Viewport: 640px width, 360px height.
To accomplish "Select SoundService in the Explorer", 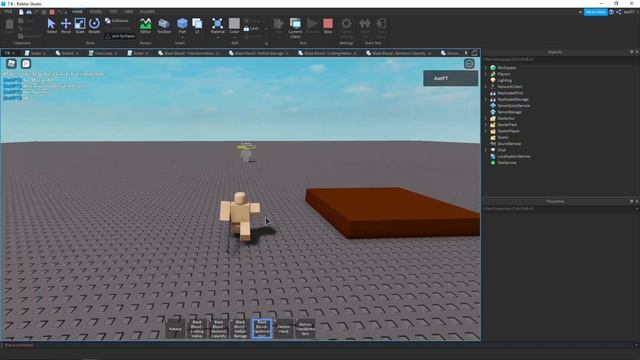I will [x=509, y=144].
